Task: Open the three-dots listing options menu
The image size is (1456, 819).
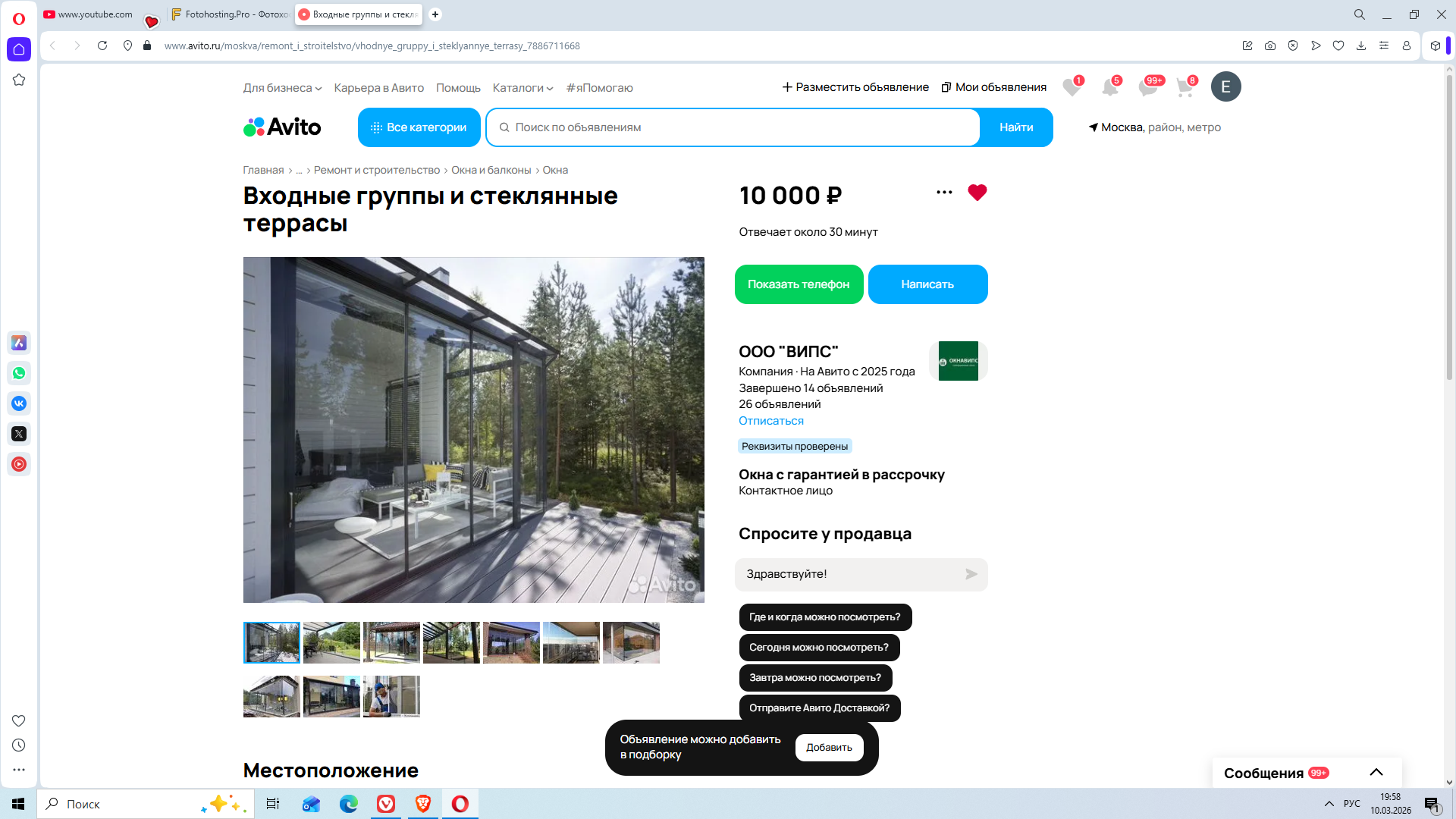Action: (944, 193)
